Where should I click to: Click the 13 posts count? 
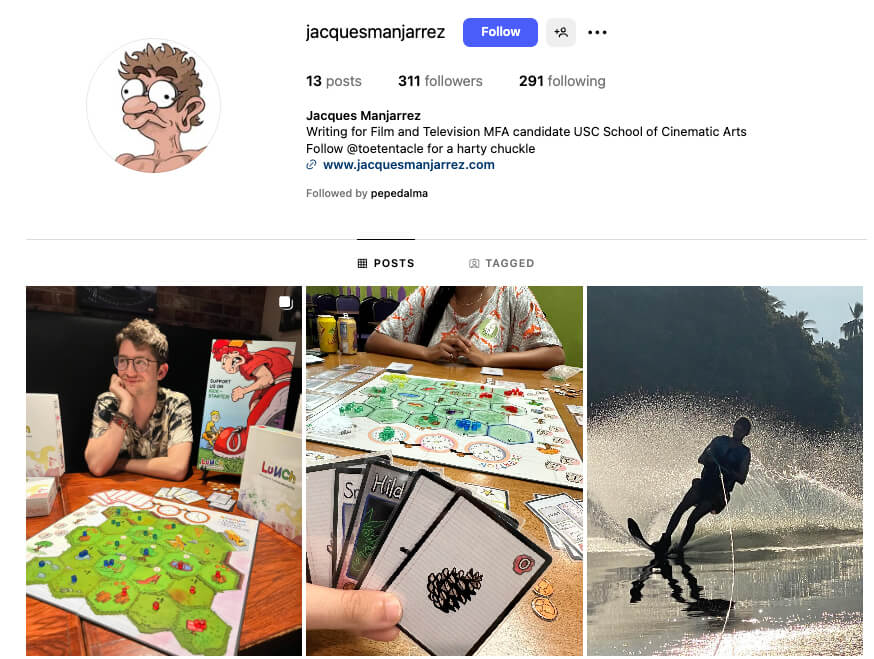pyautogui.click(x=333, y=81)
